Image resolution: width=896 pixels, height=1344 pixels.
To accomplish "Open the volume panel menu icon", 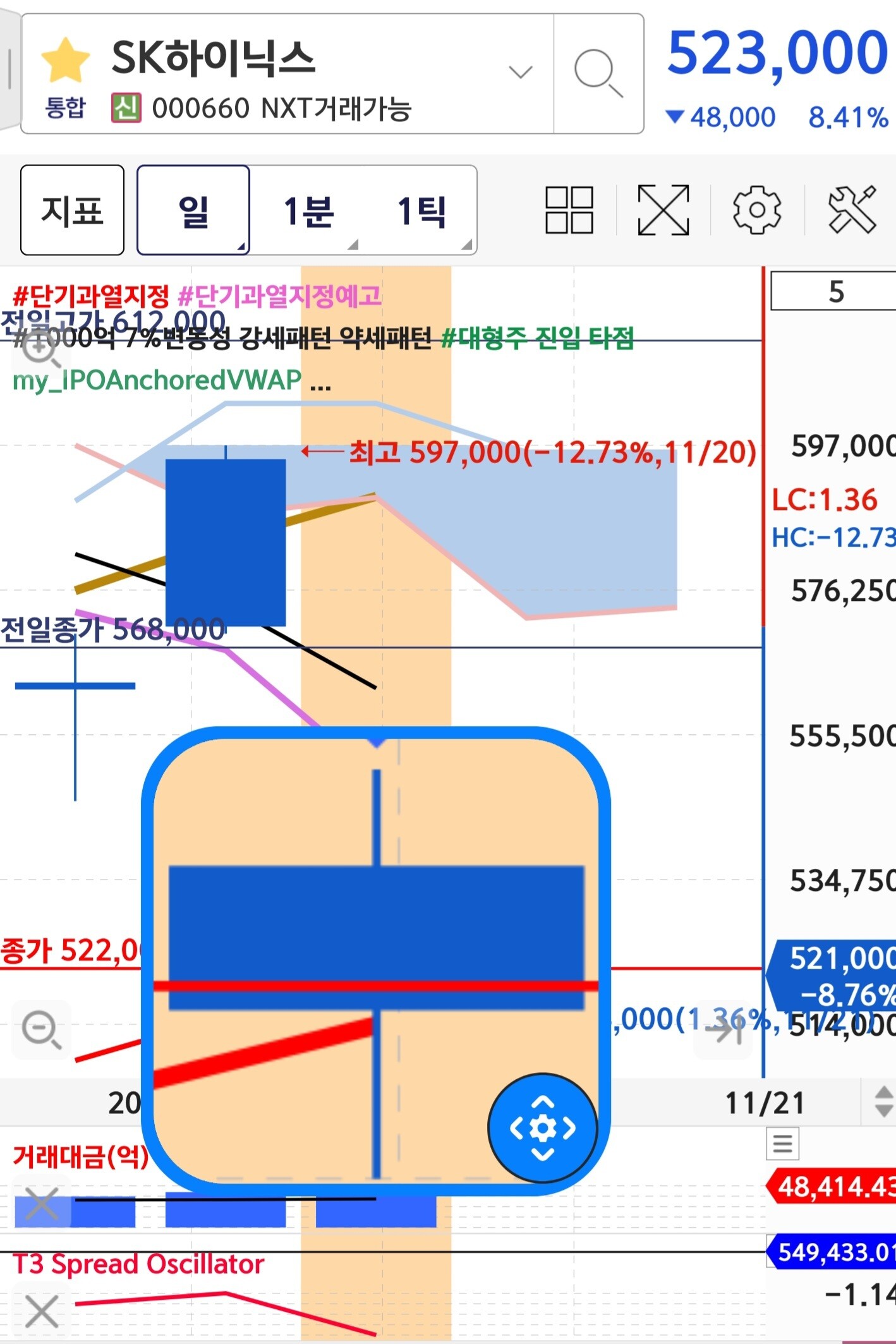I will tap(782, 1144).
